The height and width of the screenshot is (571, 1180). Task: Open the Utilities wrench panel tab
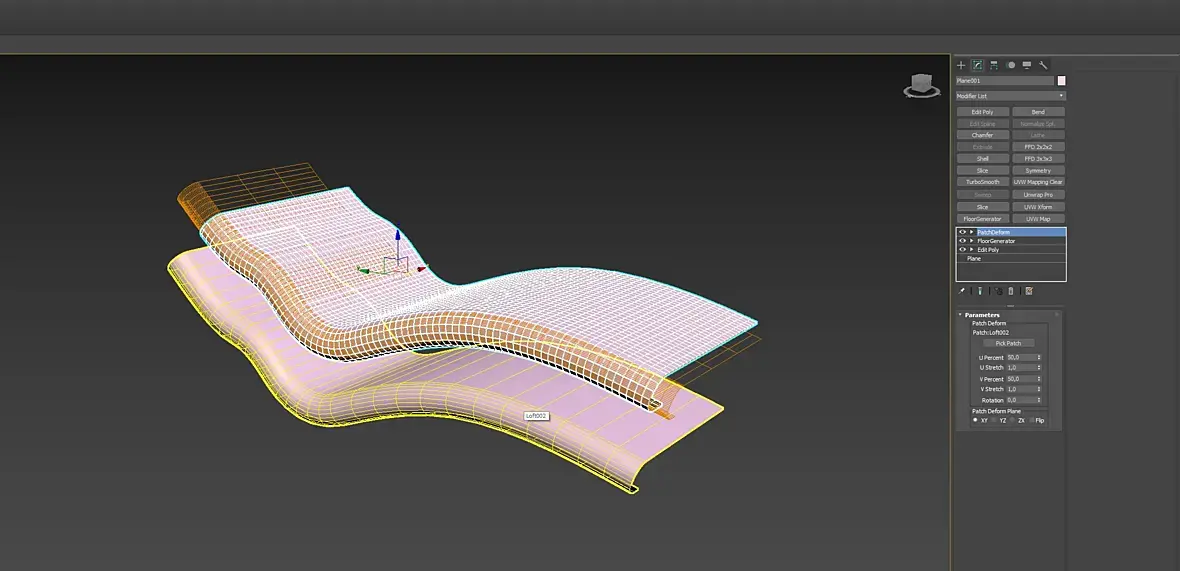[x=1043, y=65]
